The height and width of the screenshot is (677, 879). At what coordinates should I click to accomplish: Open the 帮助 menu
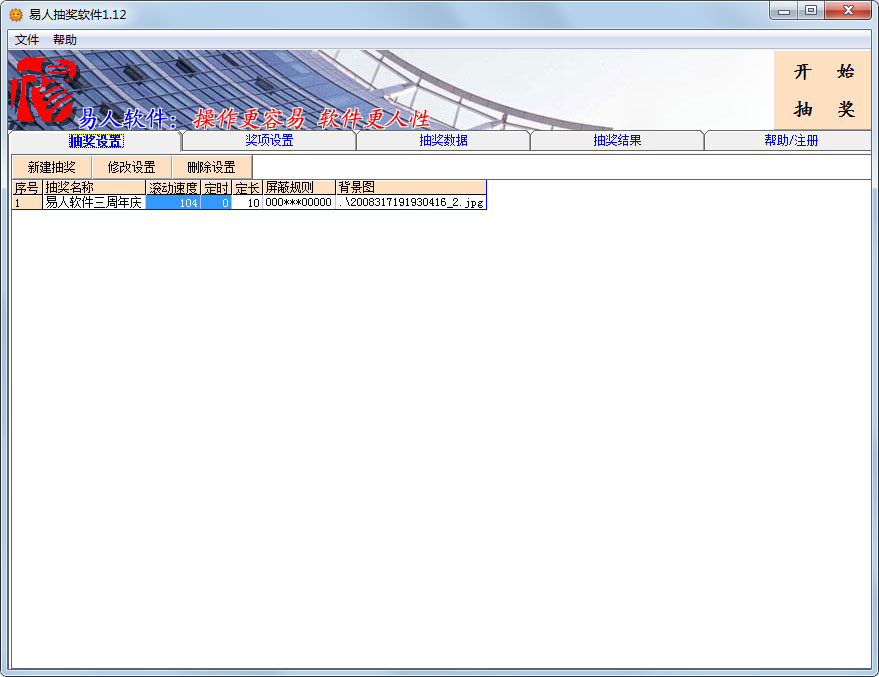(65, 40)
